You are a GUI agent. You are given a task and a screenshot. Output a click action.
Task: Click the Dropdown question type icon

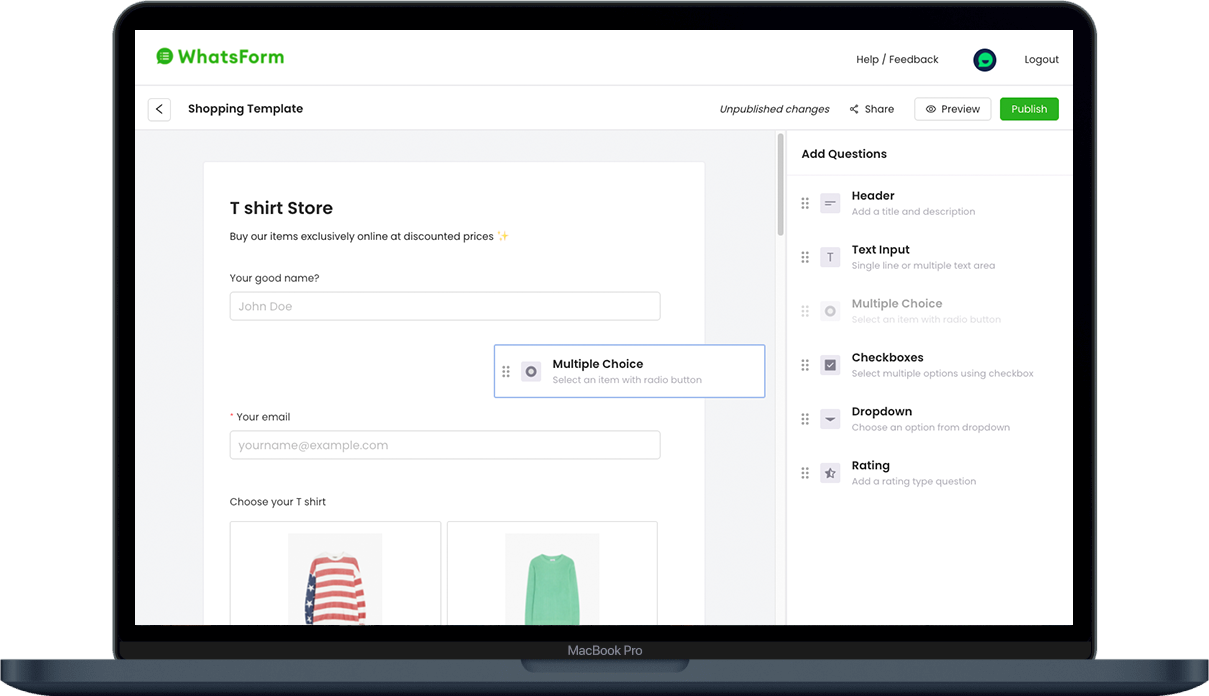pyautogui.click(x=830, y=419)
